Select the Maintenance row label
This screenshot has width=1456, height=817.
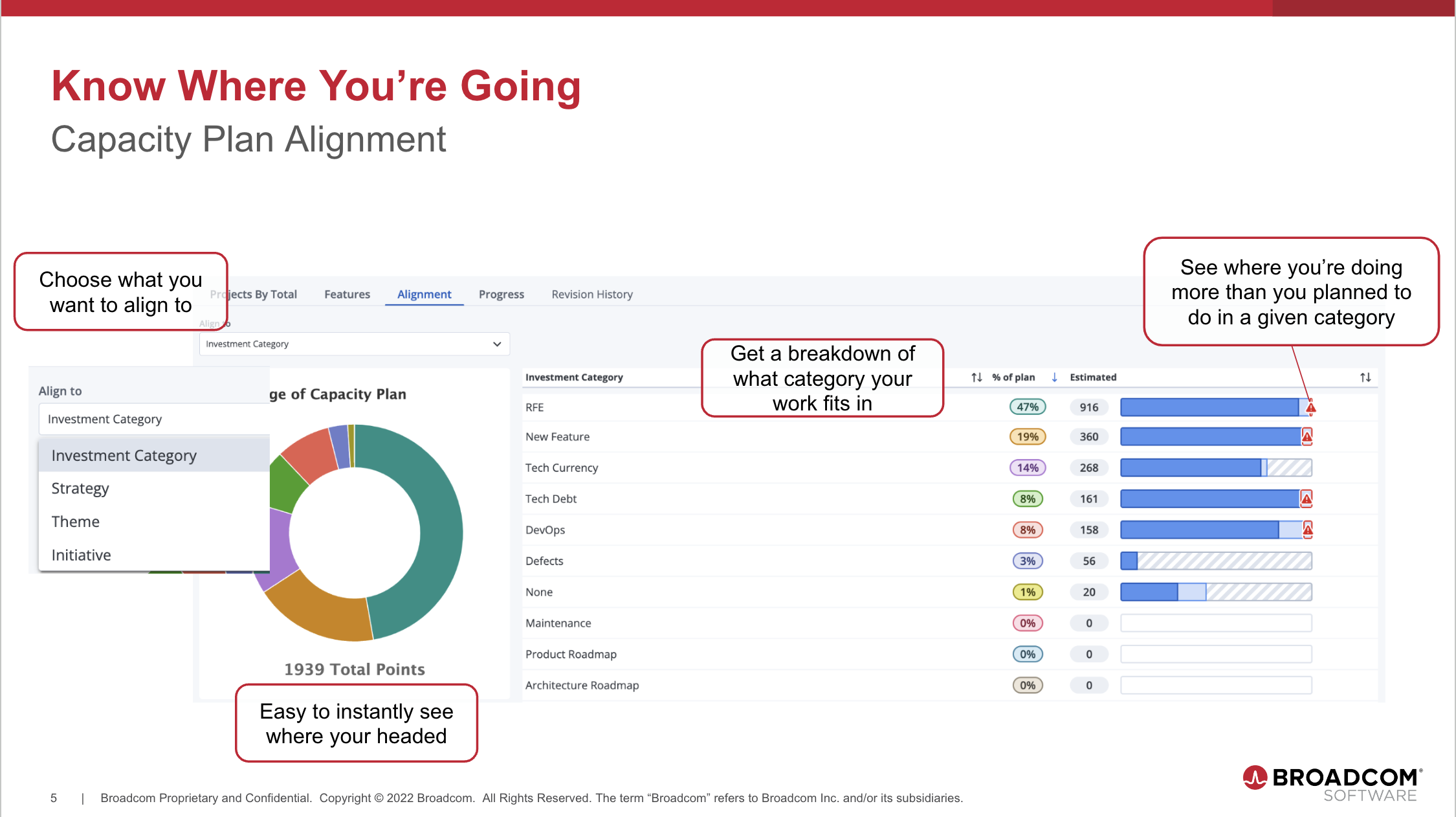558,623
